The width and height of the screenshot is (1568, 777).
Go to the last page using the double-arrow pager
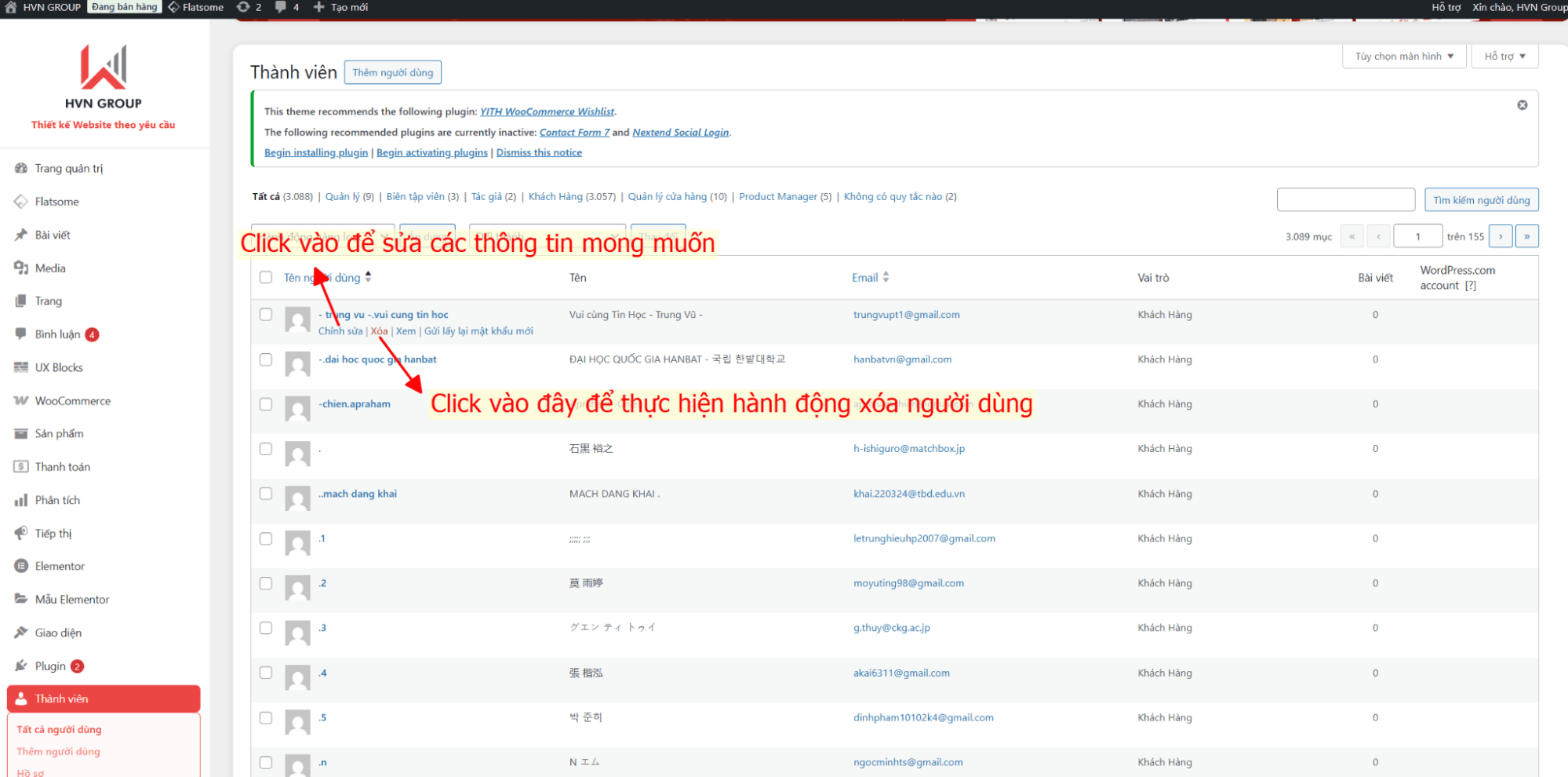pos(1526,235)
